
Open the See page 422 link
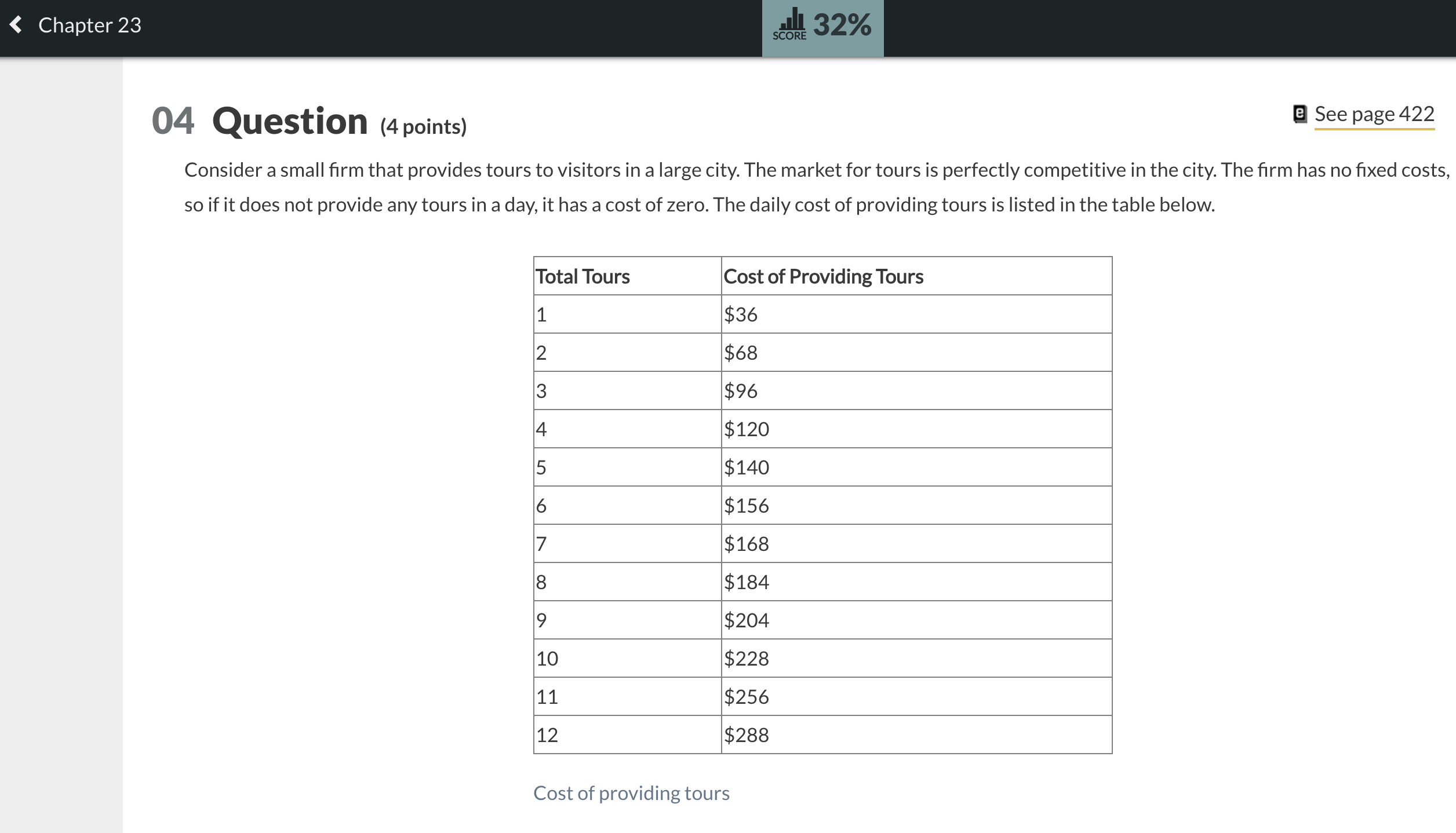[x=1375, y=114]
